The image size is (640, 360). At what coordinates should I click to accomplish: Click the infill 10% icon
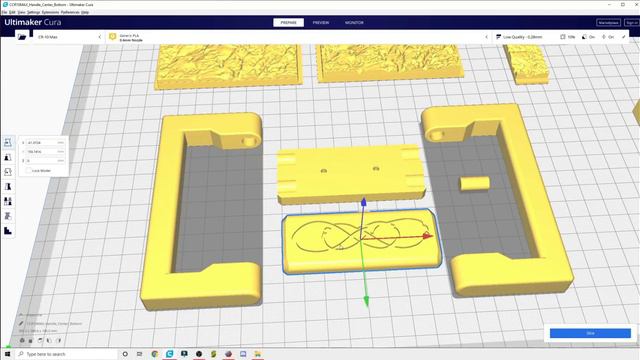tap(563, 37)
